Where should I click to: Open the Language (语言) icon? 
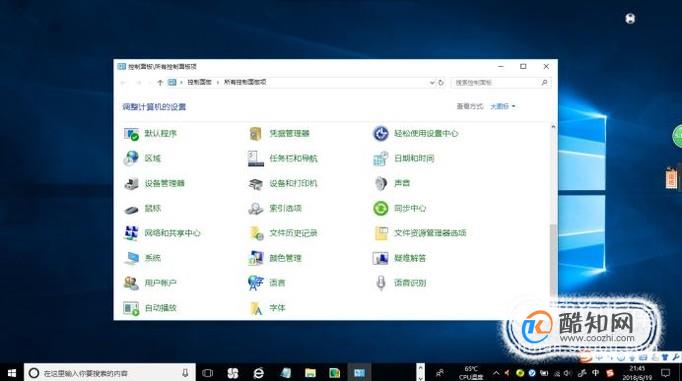(x=256, y=283)
